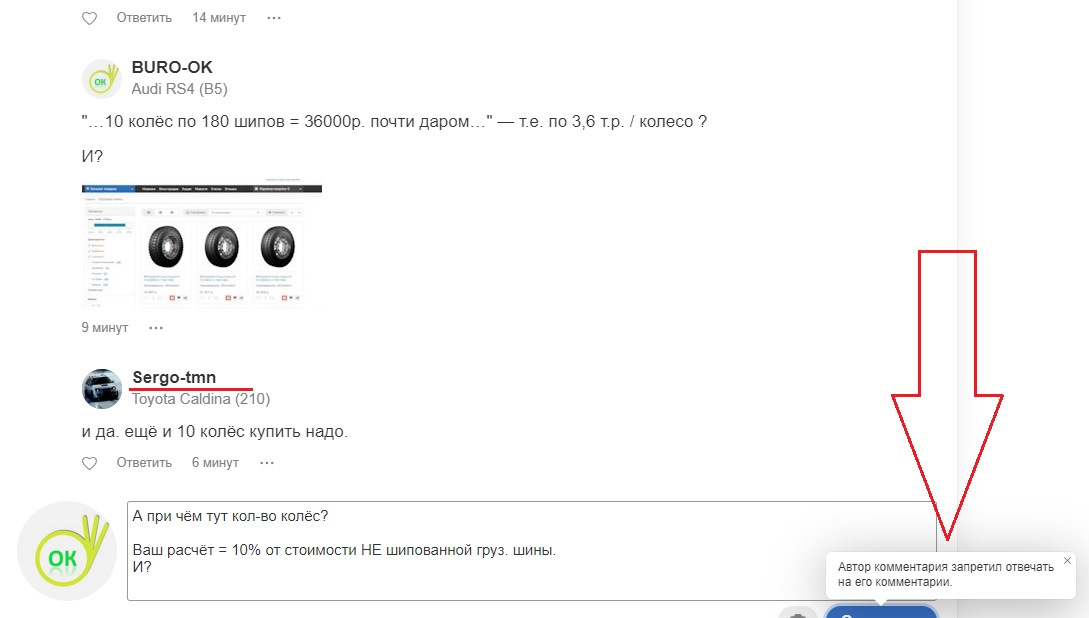
Task: Enlarge the attached tire catalog screenshot
Action: click(201, 245)
